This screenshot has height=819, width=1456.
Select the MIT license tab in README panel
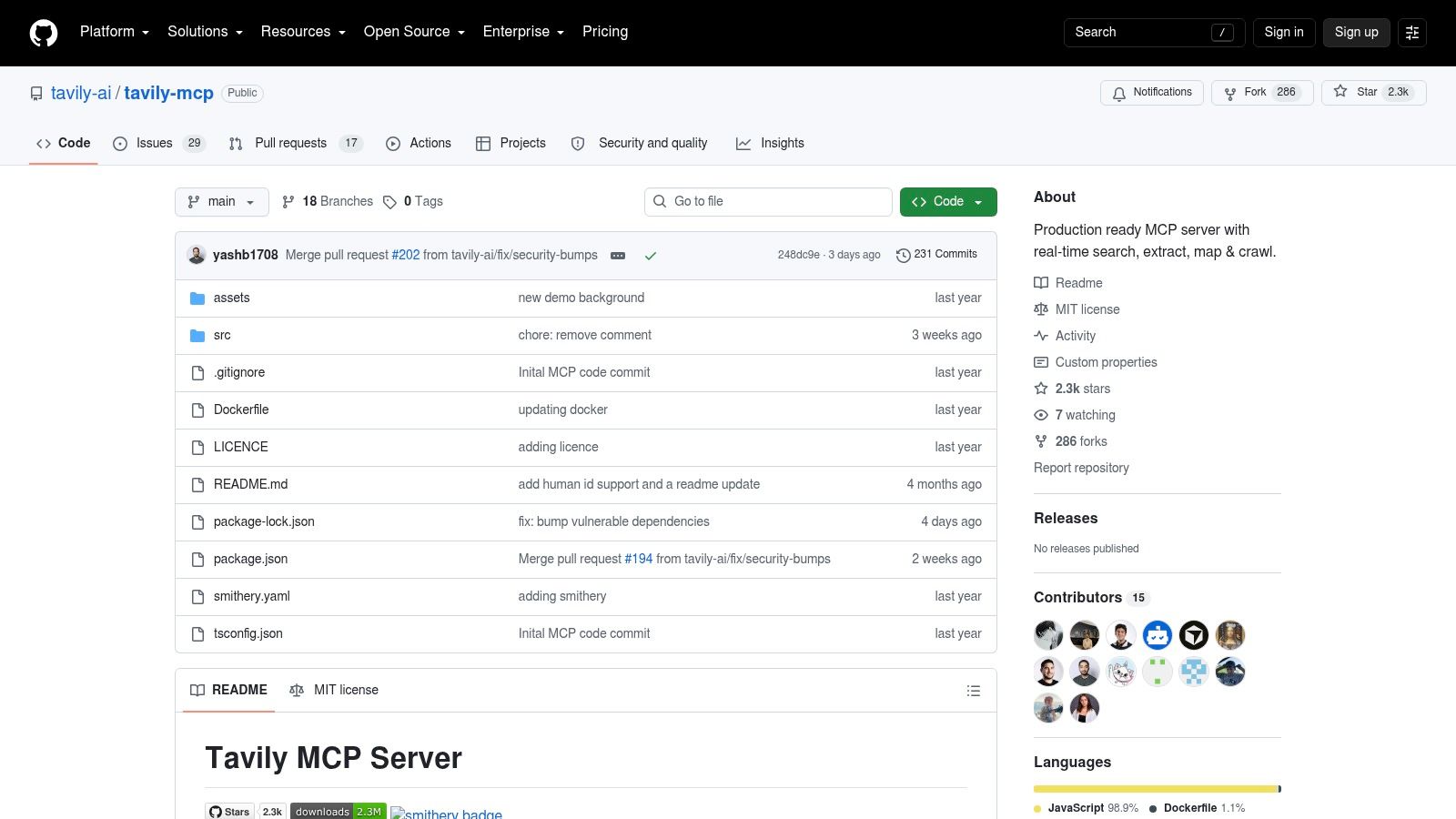pos(334,691)
